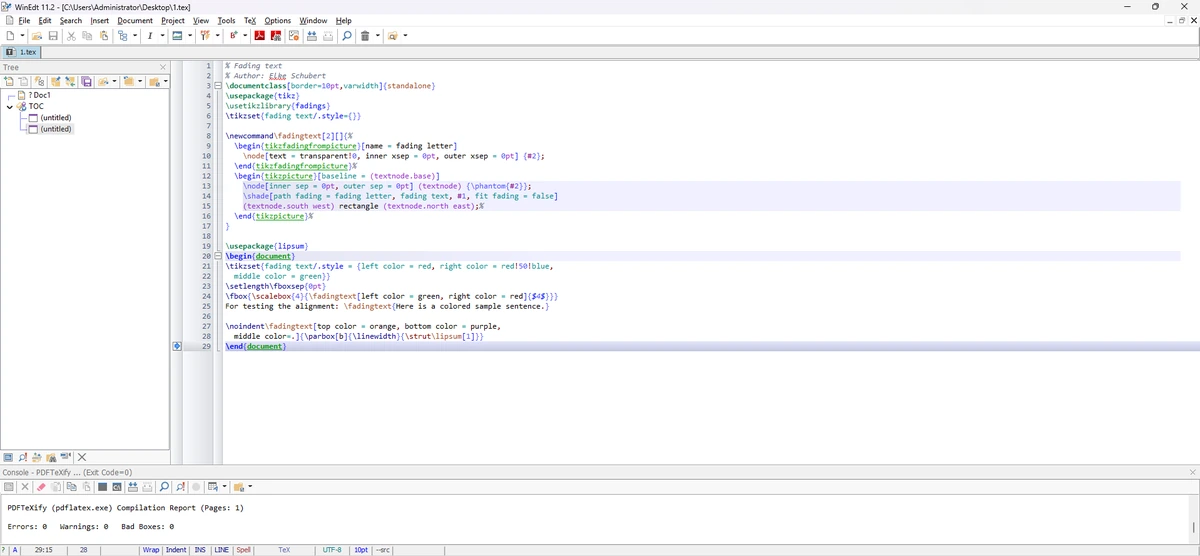This screenshot has width=1200, height=556.
Task: Select the first (untitled) item under TOC
Action: [x=55, y=117]
